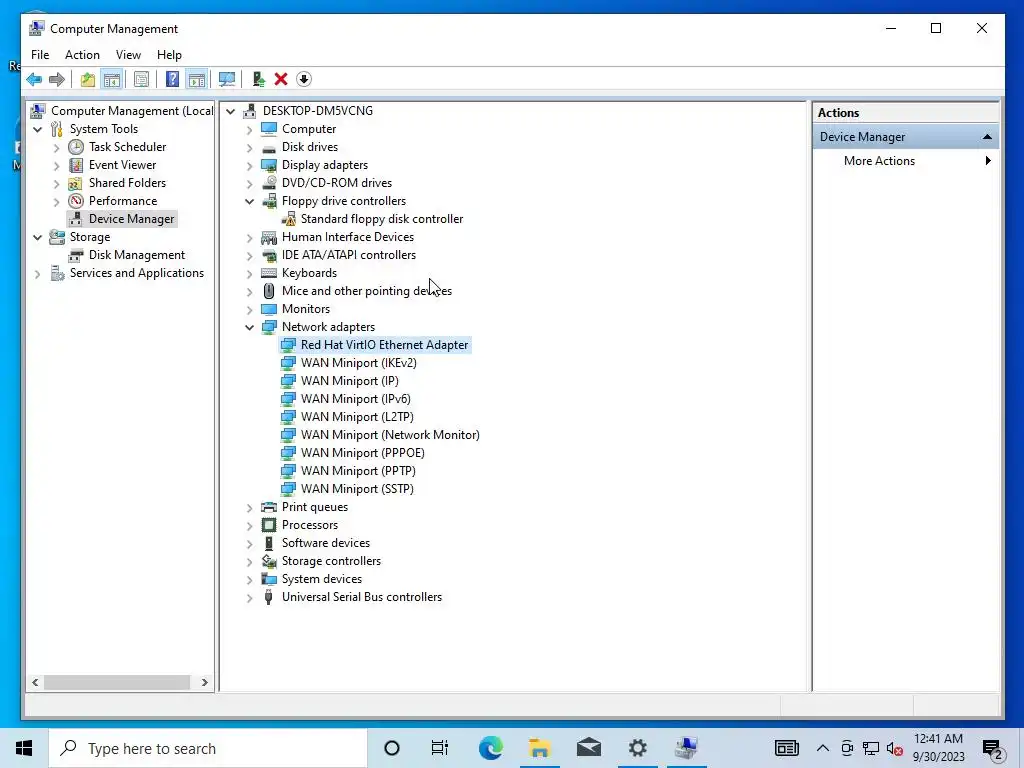Image resolution: width=1024 pixels, height=768 pixels.
Task: Select the Monitors category
Action: [x=306, y=309]
